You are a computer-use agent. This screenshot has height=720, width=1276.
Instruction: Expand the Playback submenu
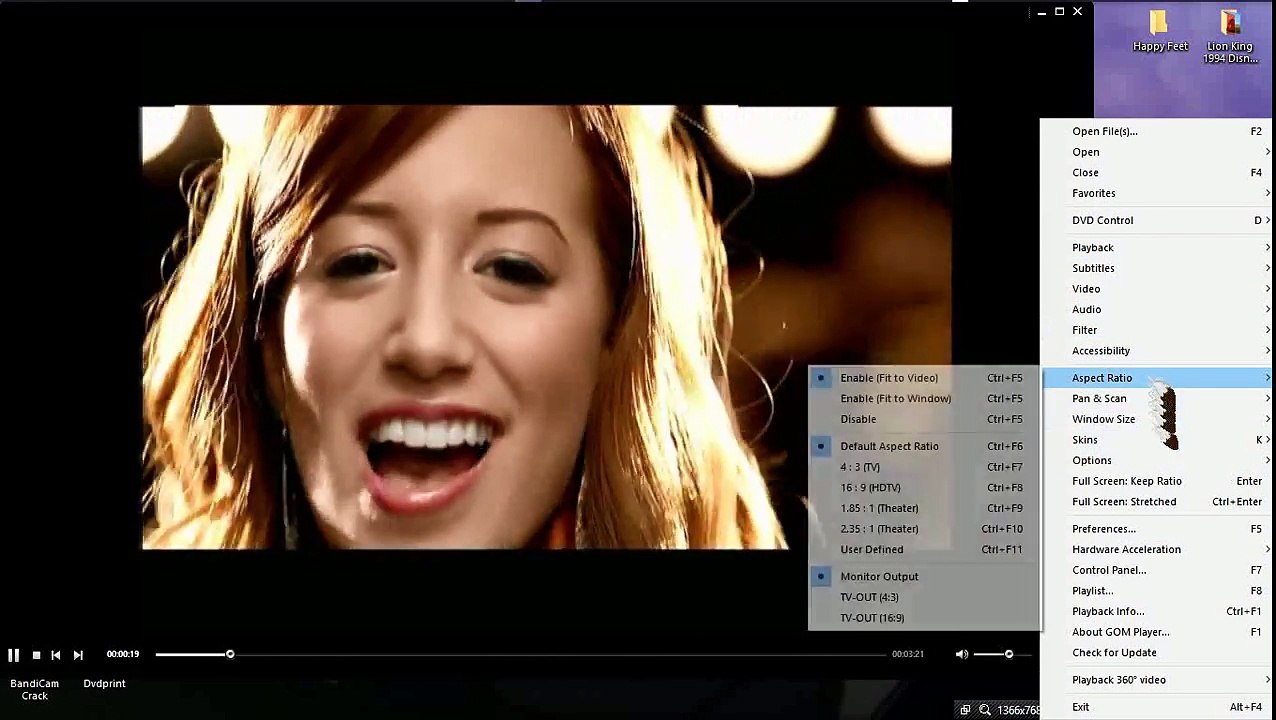(1158, 247)
